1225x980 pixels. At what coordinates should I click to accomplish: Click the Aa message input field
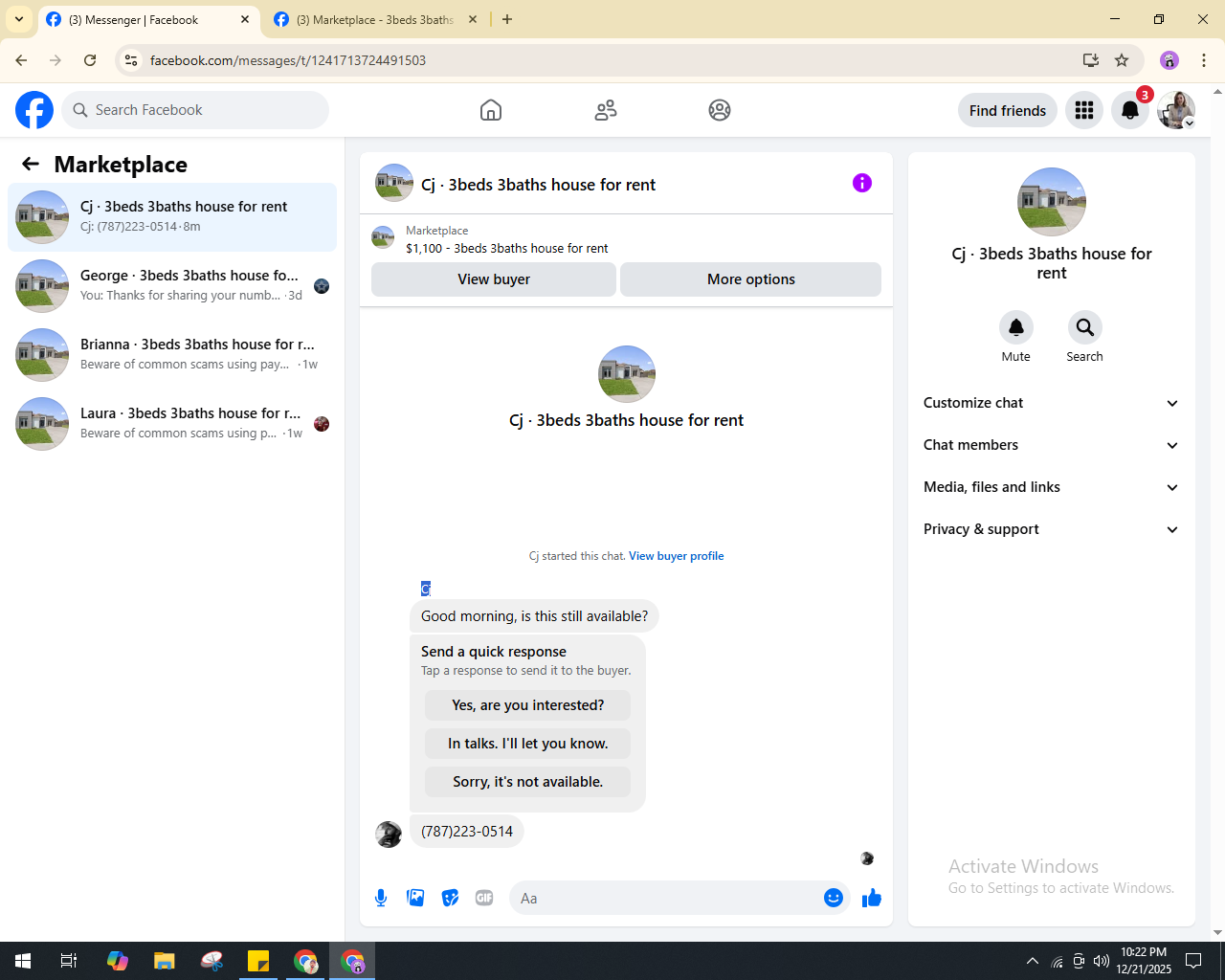tap(666, 898)
